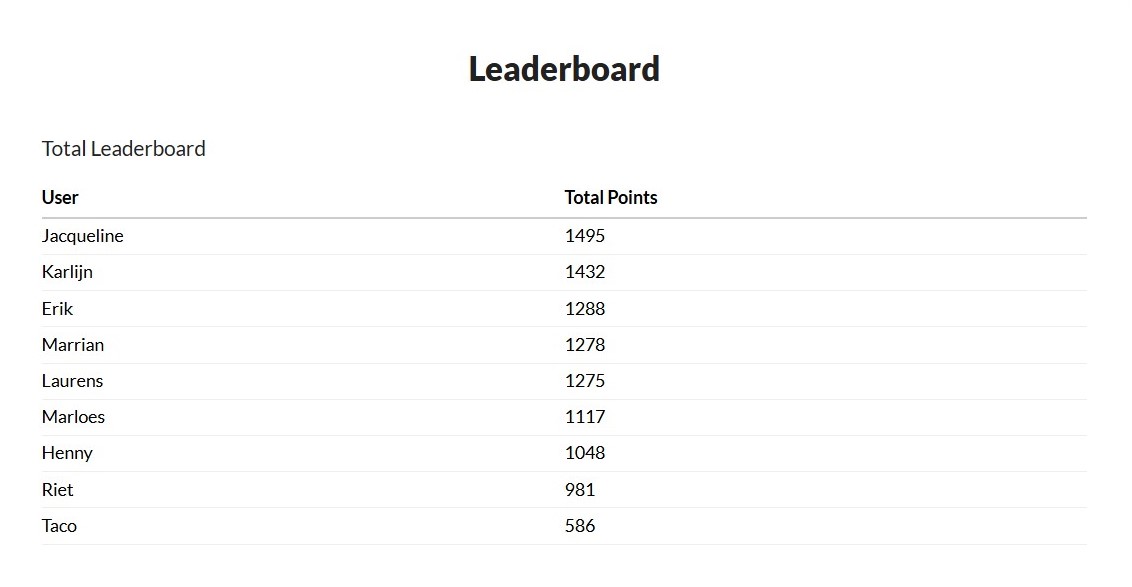
Task: Click the score 1495
Action: 585,236
